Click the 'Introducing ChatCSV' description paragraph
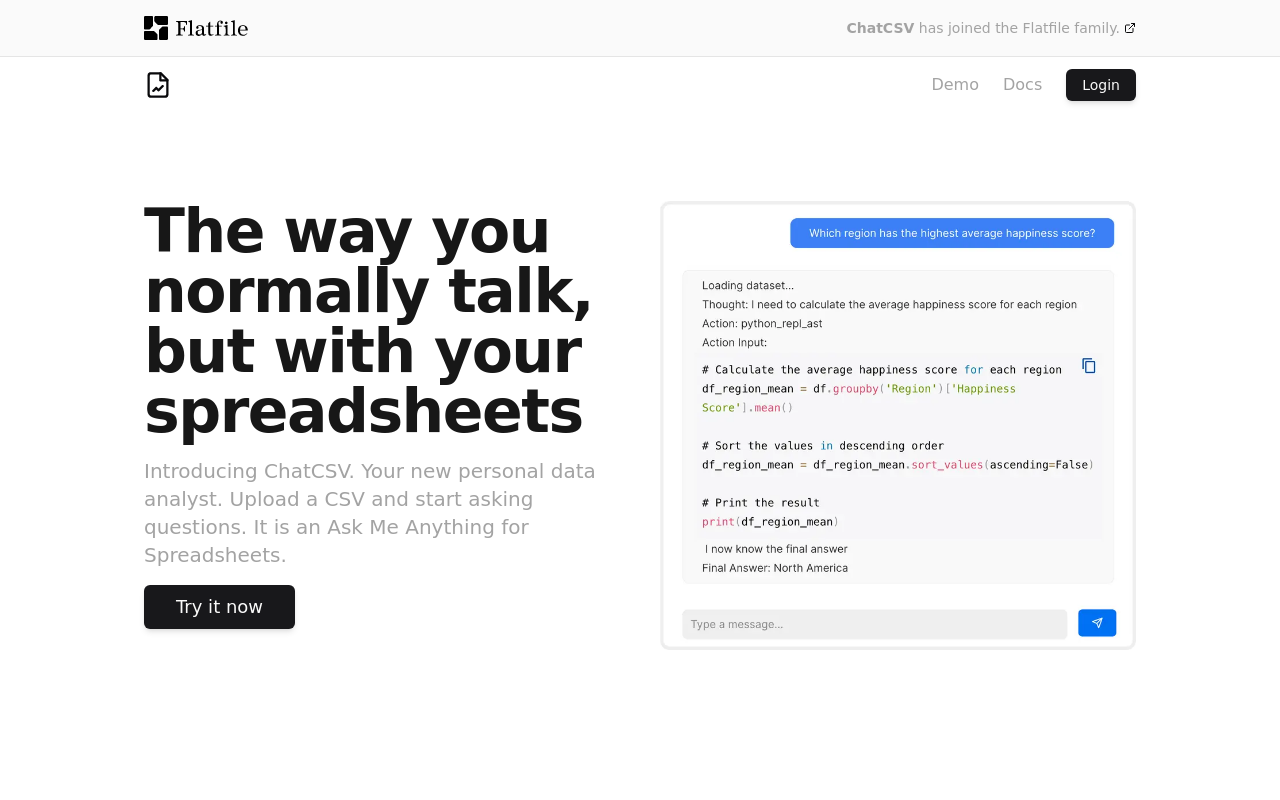Screen dimensions: 1280x800 370,513
